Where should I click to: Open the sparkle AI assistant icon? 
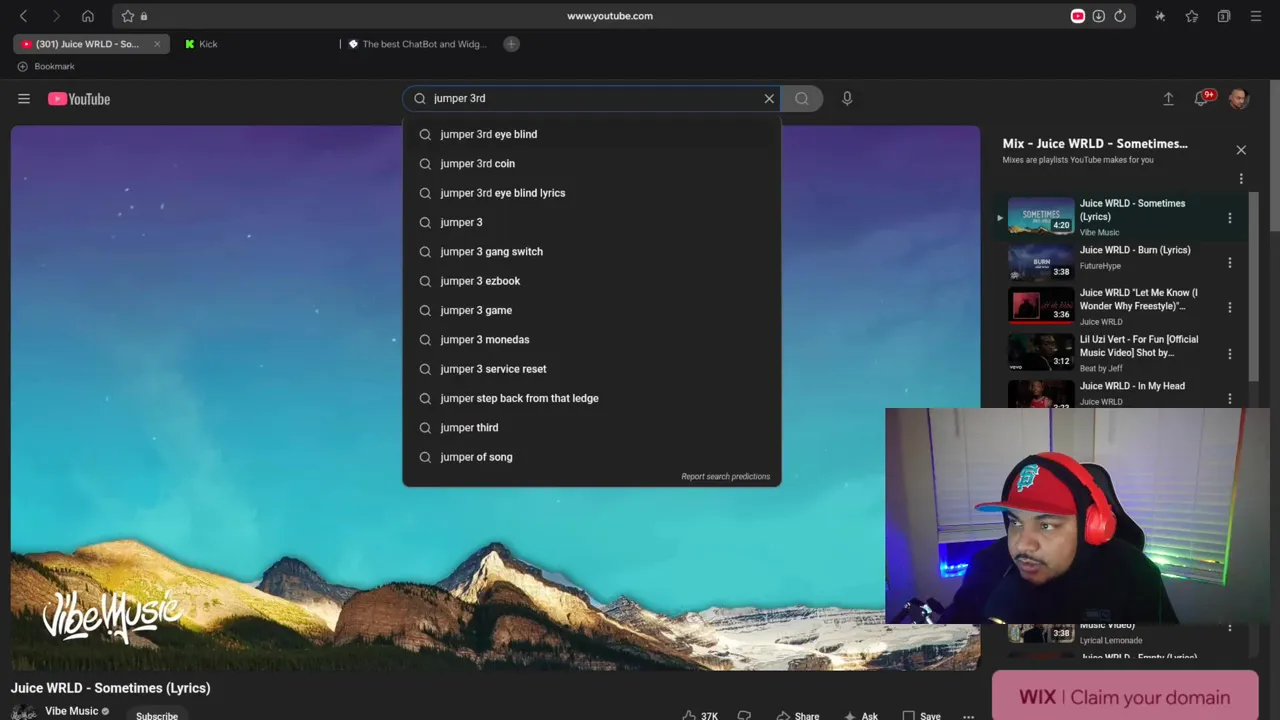click(x=1160, y=16)
